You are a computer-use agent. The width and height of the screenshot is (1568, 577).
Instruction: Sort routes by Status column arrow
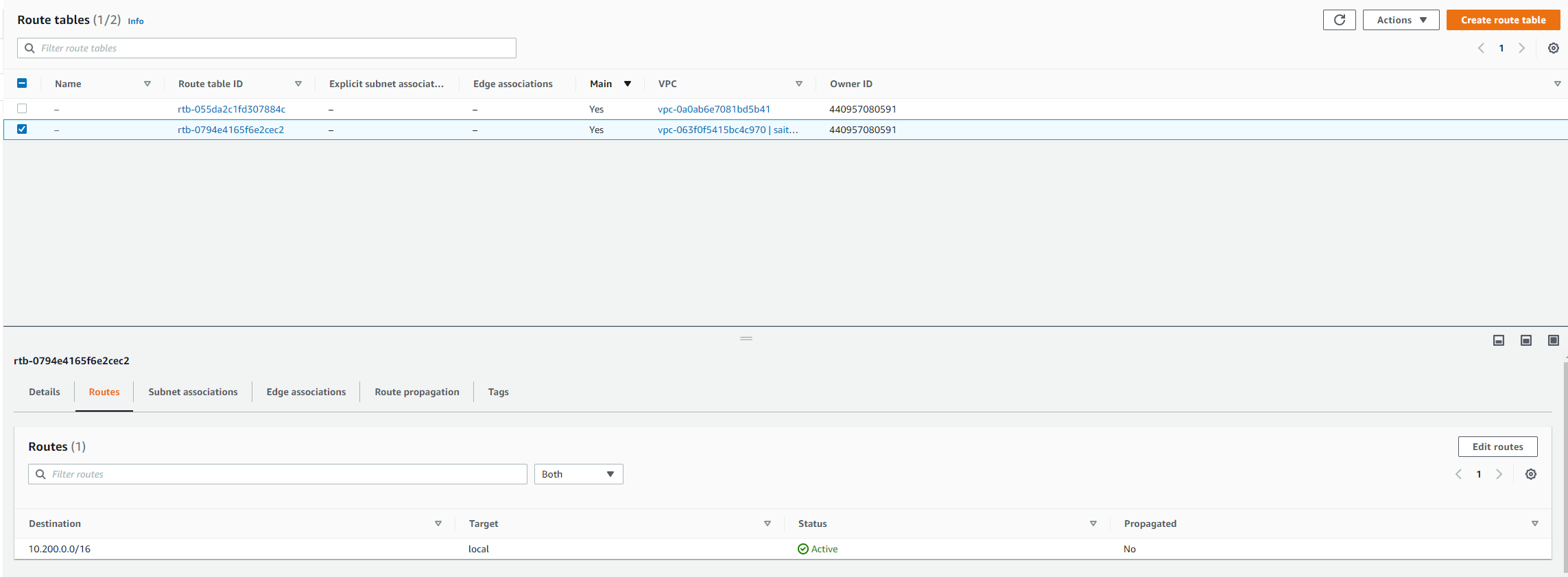pos(1093,523)
